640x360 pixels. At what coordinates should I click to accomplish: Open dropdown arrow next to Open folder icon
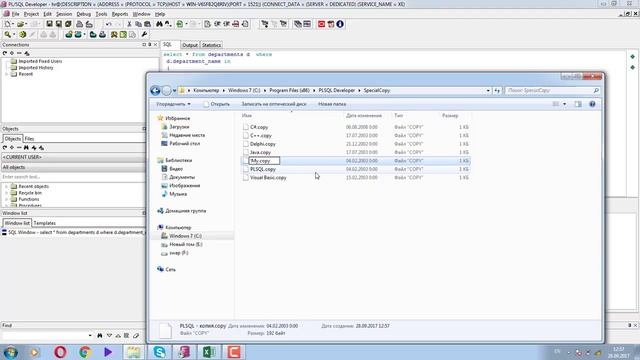coord(26,24)
